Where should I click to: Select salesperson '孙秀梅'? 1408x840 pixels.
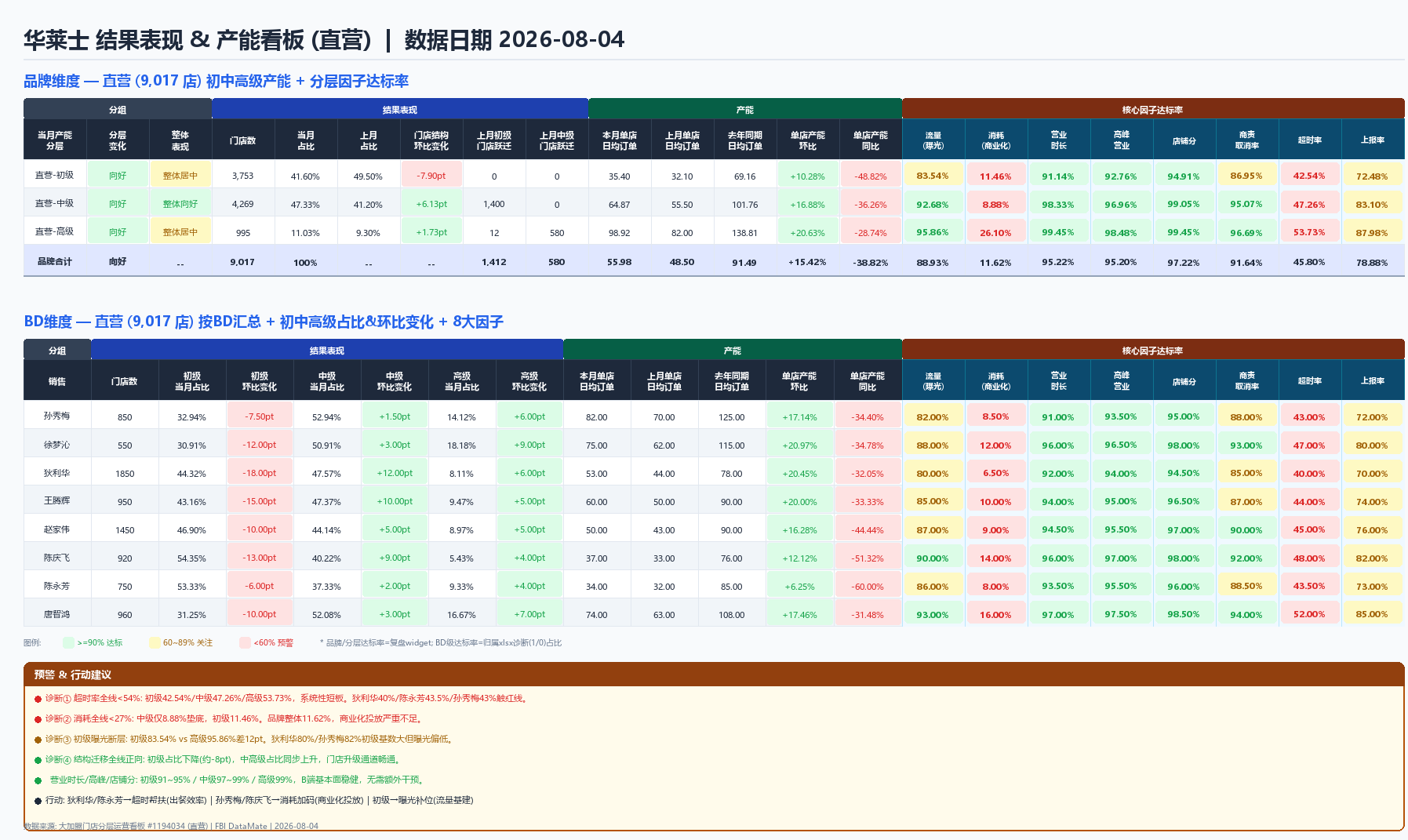point(57,416)
